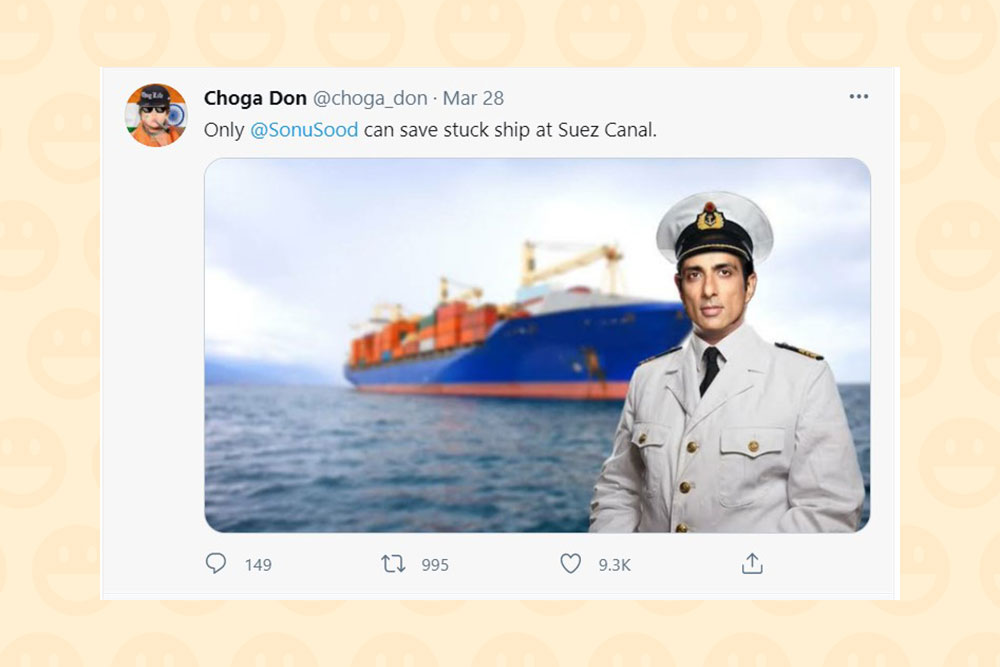The image size is (1000, 667).
Task: Open the three-dot more options menu
Action: (858, 96)
